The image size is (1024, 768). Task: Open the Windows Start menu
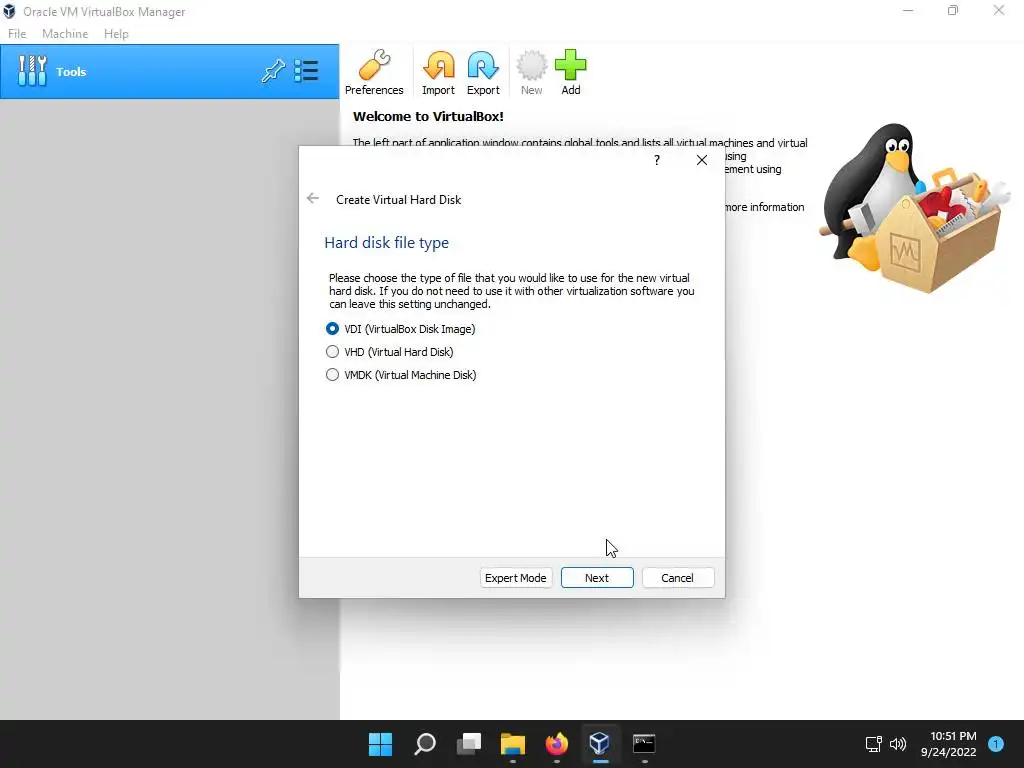(380, 744)
